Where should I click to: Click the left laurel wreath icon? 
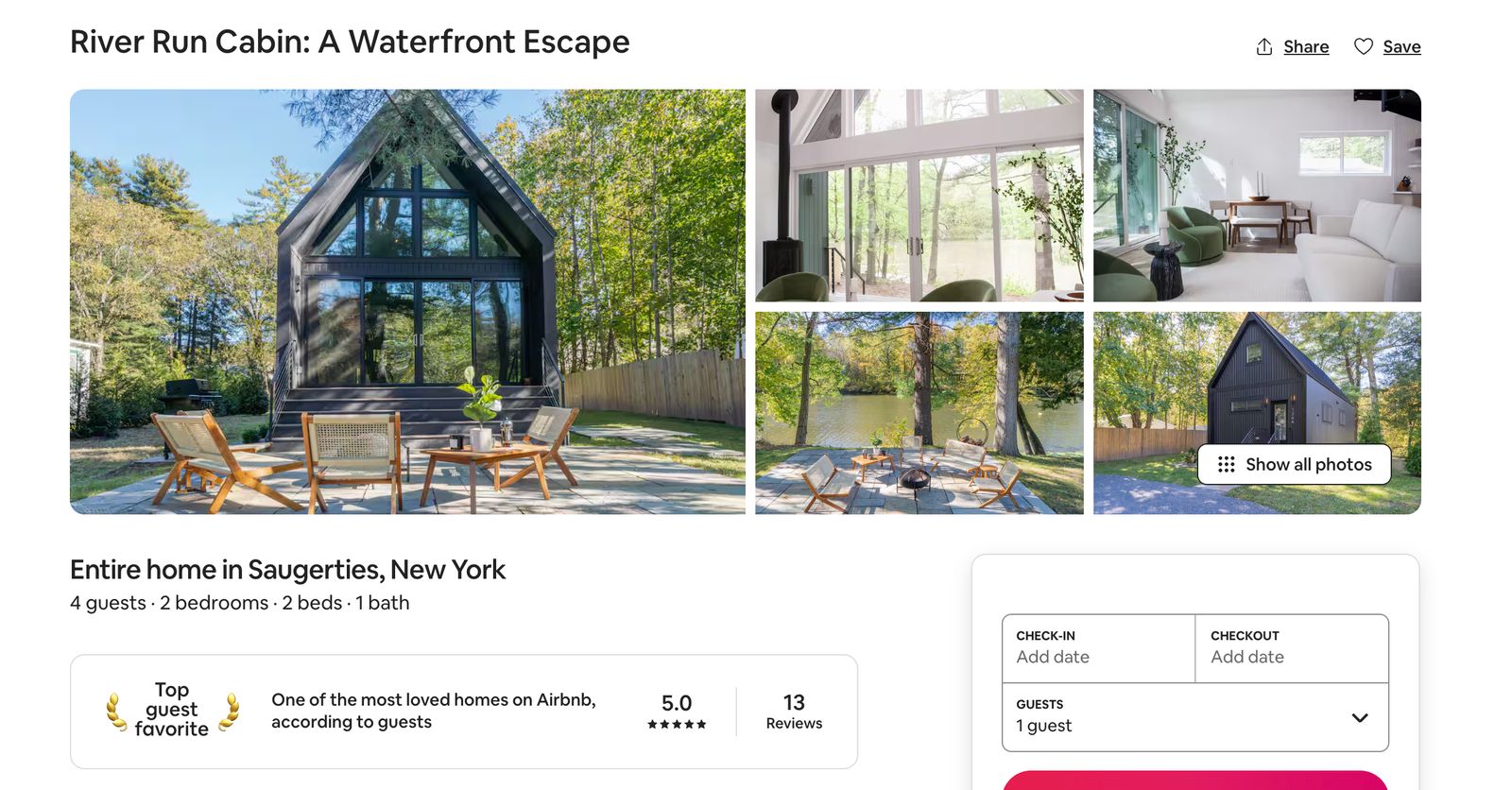tap(116, 712)
